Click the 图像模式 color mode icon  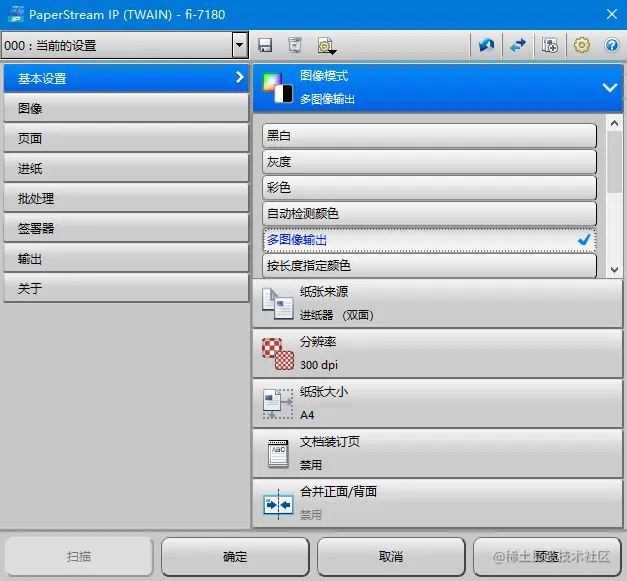coord(277,88)
